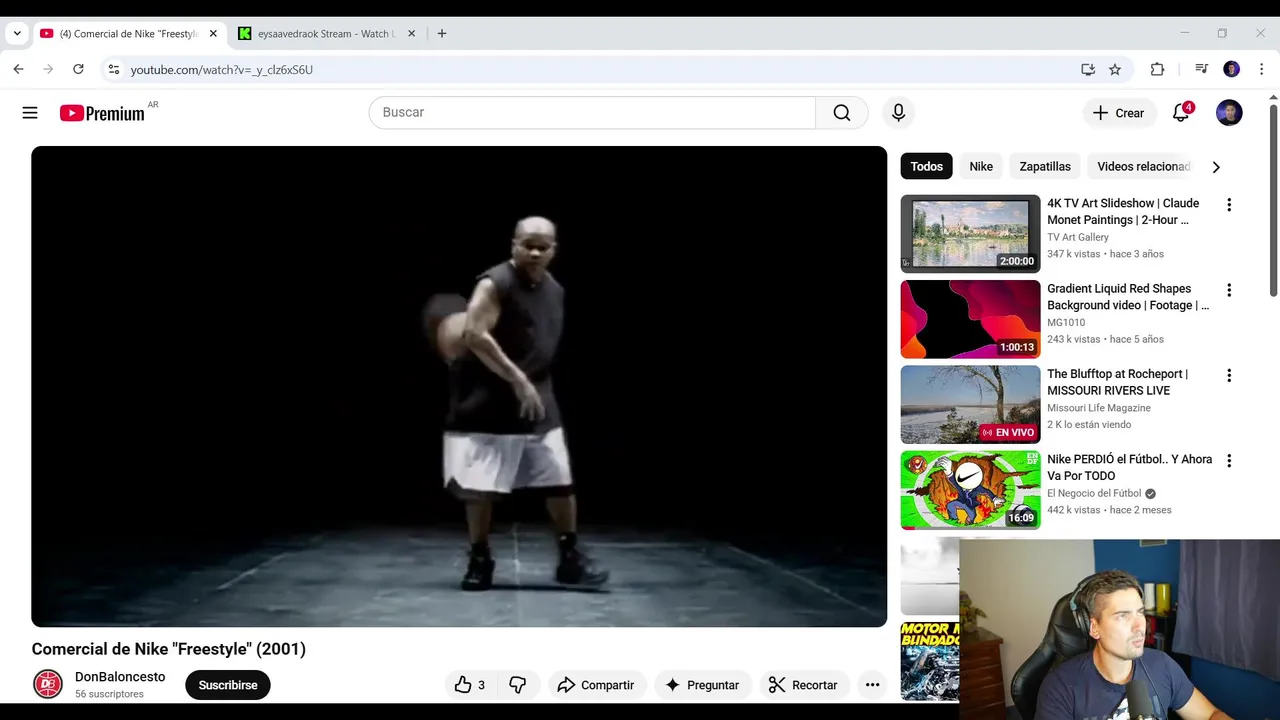Open options for the Claude Monet video
The image size is (1280, 720).
tap(1229, 205)
